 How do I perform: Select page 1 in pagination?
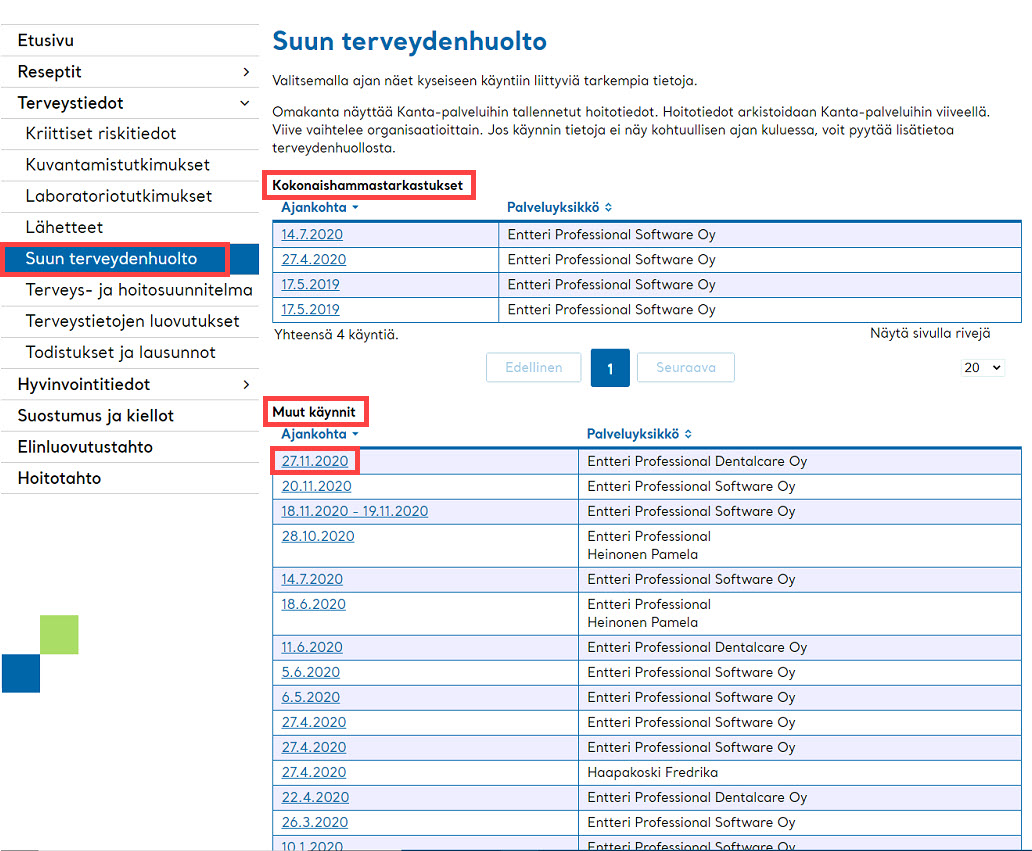610,368
